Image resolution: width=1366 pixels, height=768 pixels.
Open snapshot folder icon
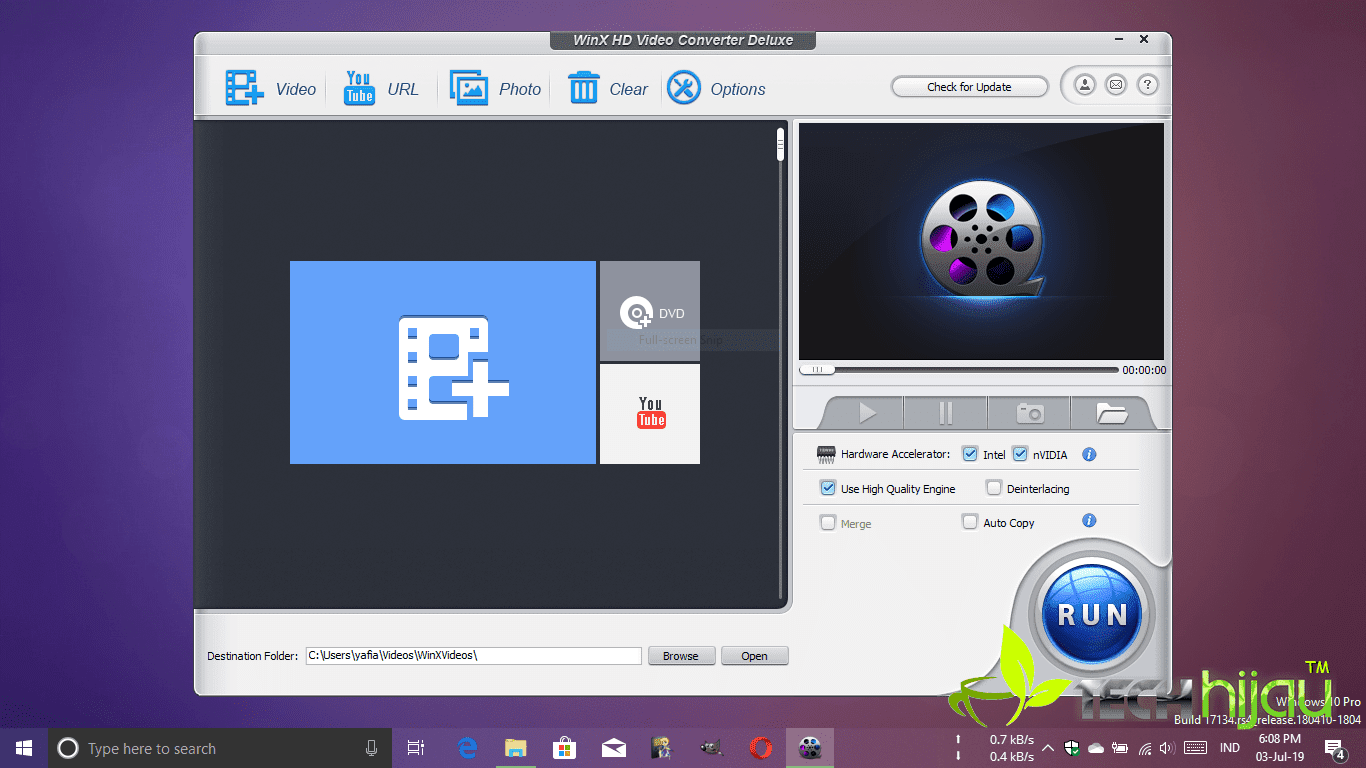[x=1111, y=412]
